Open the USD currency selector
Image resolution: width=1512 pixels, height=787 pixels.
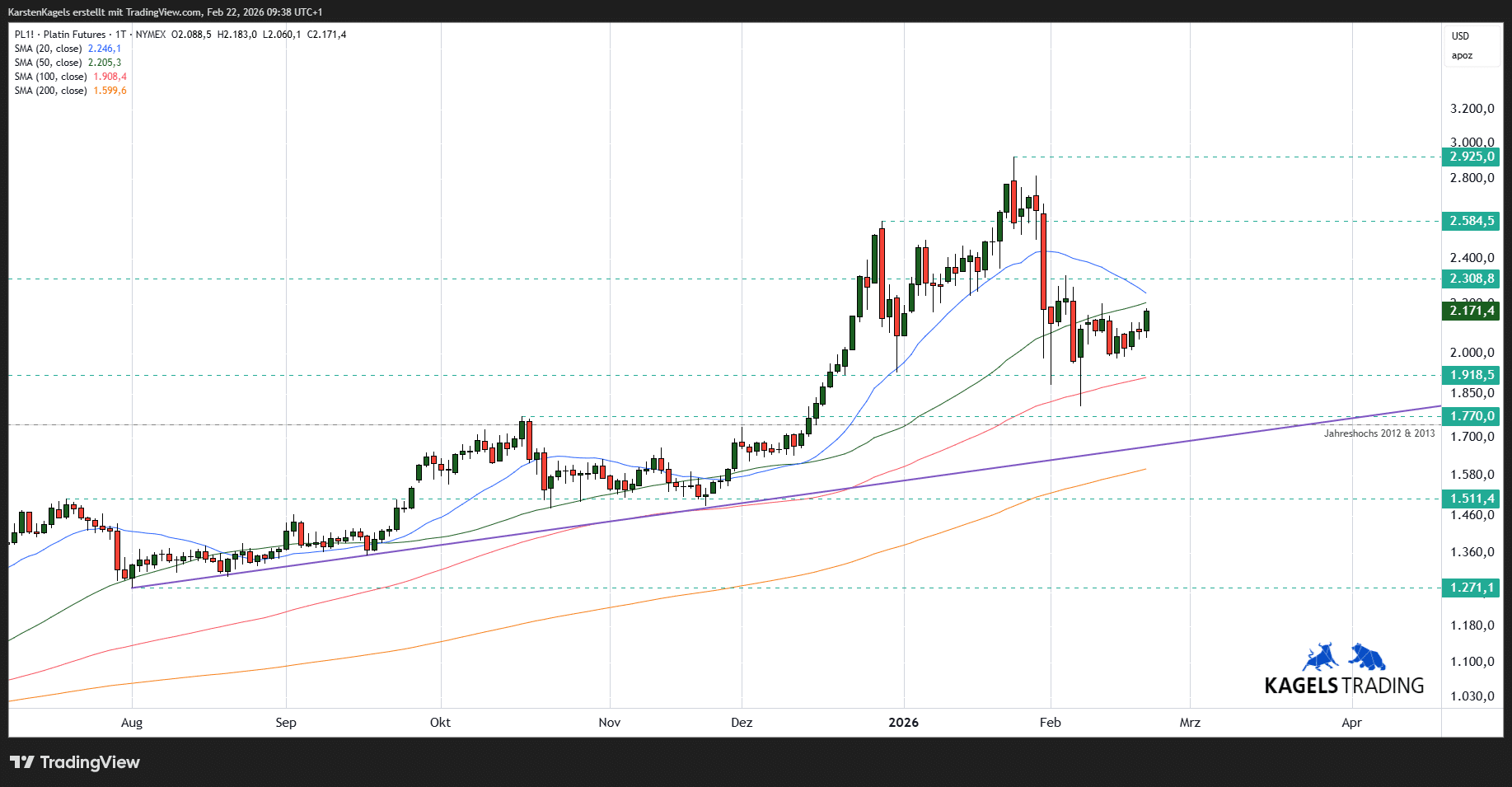click(x=1460, y=36)
